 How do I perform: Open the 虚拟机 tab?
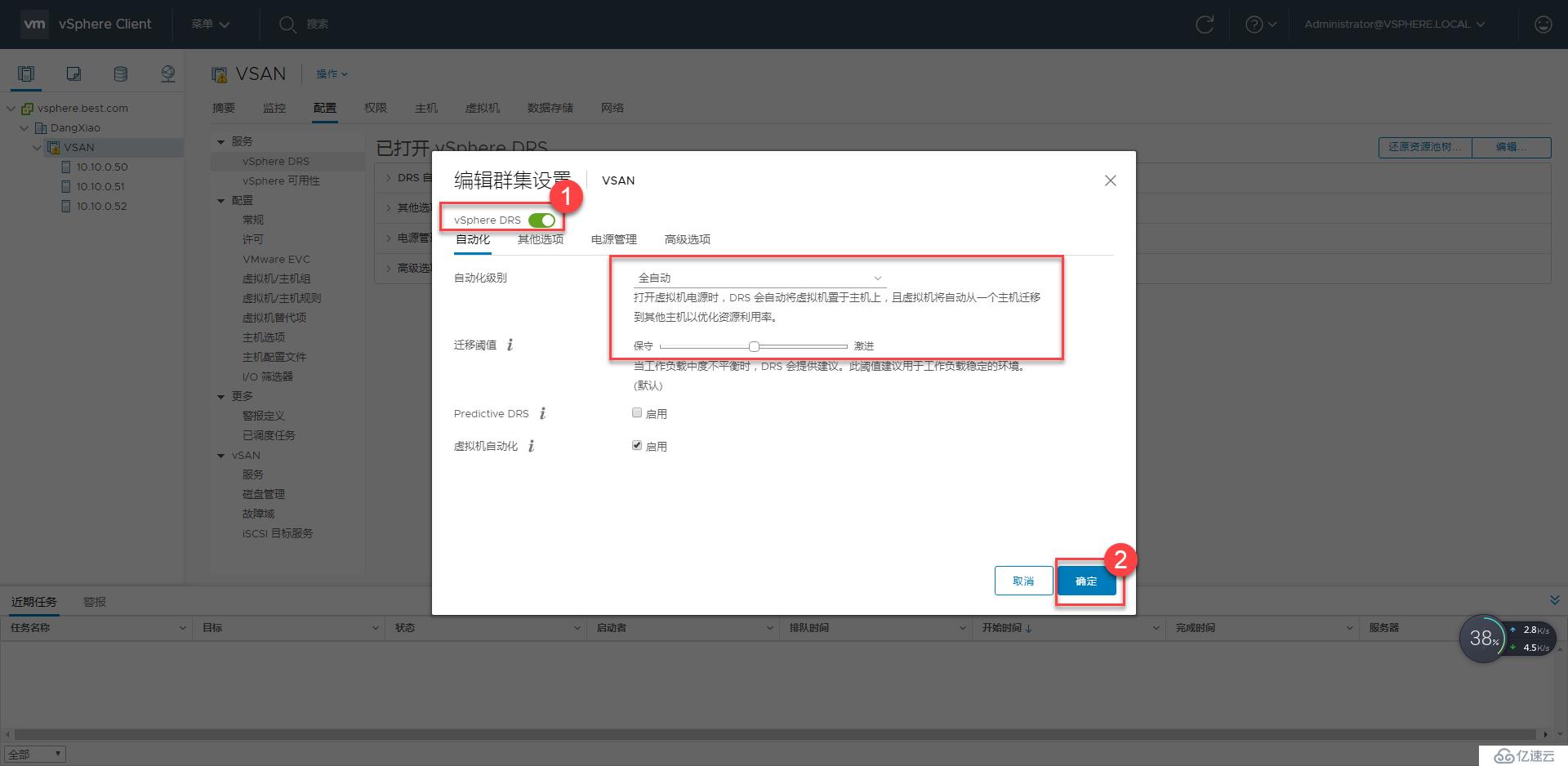483,108
